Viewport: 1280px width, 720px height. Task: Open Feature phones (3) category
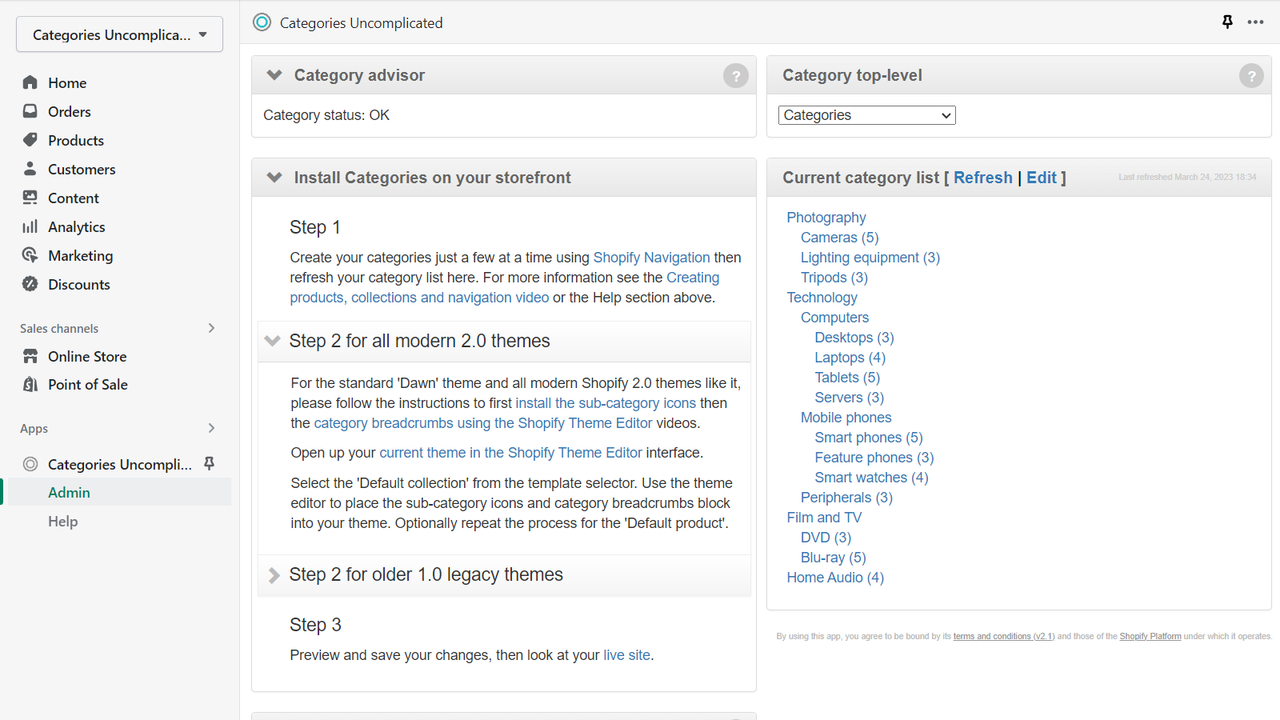pos(874,457)
